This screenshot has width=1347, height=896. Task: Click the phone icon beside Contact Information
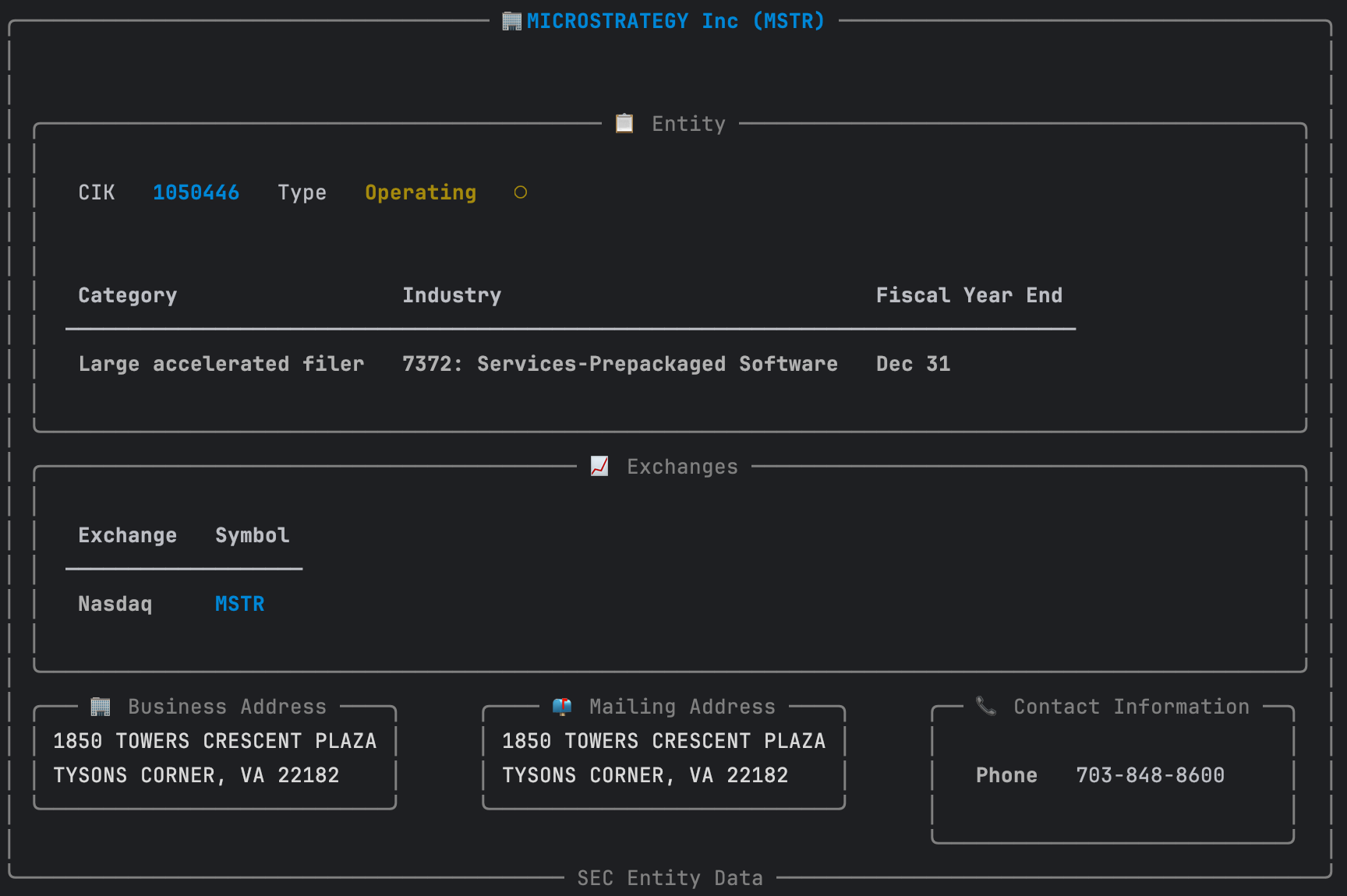tap(986, 706)
